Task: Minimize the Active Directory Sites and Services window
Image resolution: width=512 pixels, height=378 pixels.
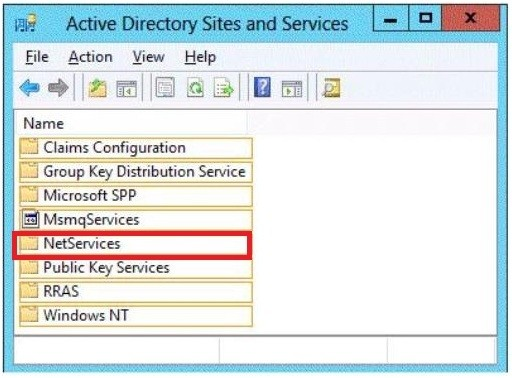Action: (x=390, y=19)
